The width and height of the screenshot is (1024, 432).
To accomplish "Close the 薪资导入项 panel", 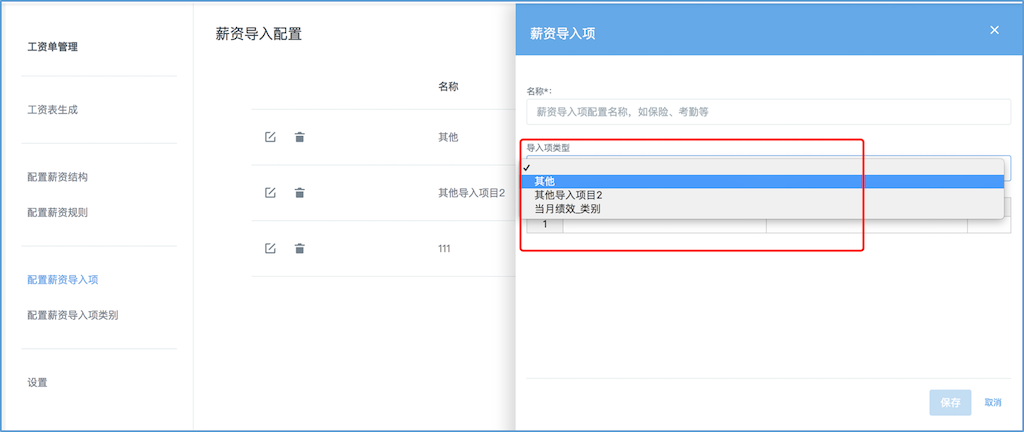I will 995,30.
